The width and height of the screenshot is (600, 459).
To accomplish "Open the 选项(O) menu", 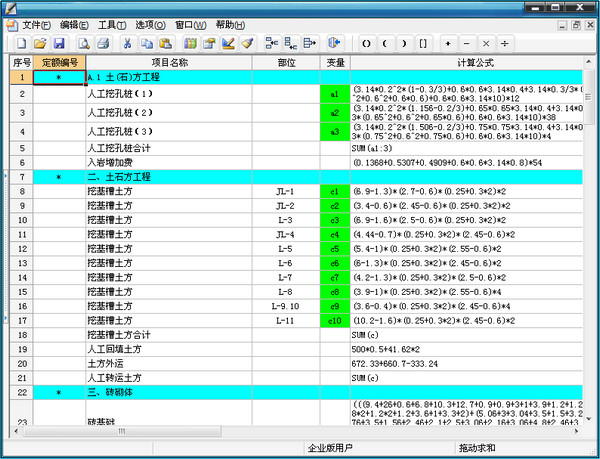I will pyautogui.click(x=150, y=25).
